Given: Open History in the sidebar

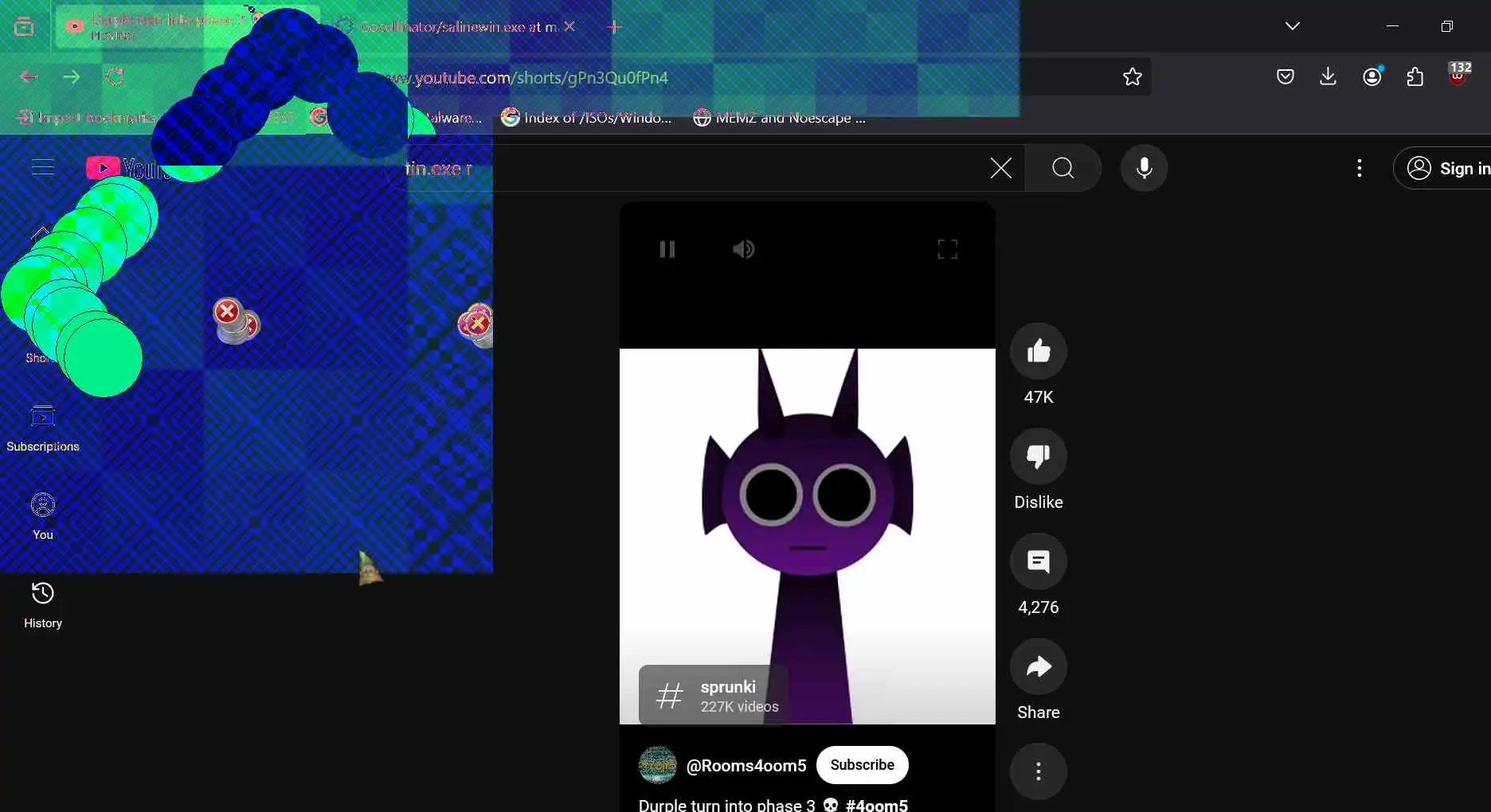Looking at the screenshot, I should [x=43, y=605].
